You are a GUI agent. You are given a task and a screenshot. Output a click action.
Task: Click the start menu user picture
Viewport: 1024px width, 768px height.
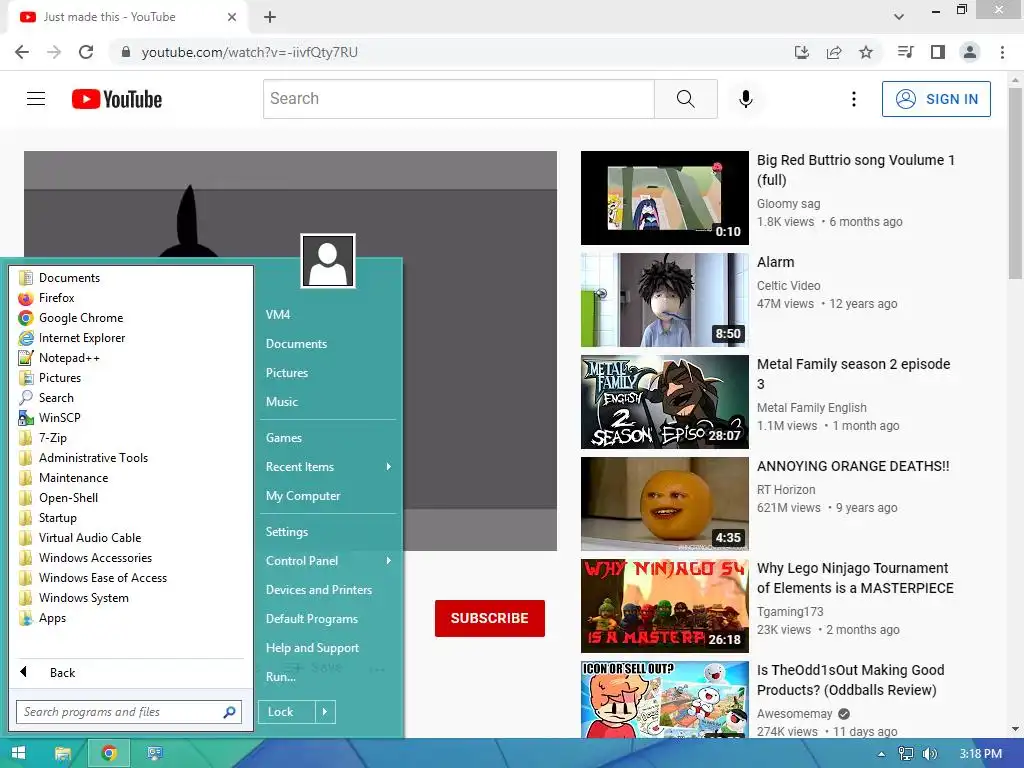[x=328, y=261]
